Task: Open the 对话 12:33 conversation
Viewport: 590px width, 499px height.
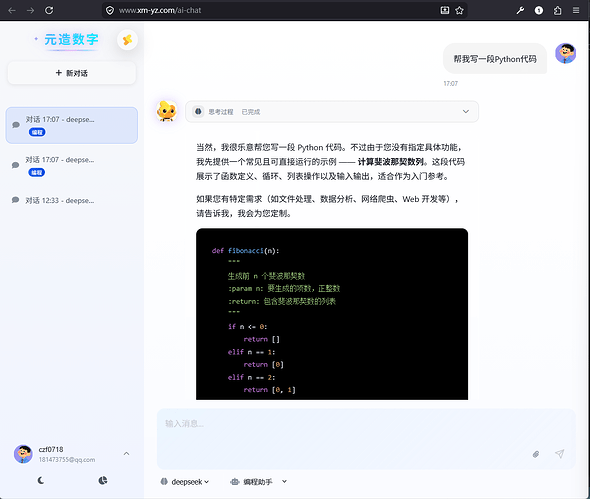Action: pos(71,200)
